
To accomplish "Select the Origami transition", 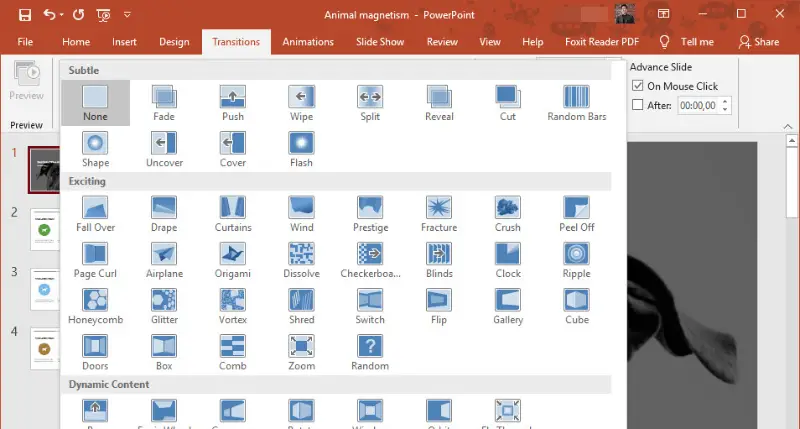I will click(x=233, y=260).
